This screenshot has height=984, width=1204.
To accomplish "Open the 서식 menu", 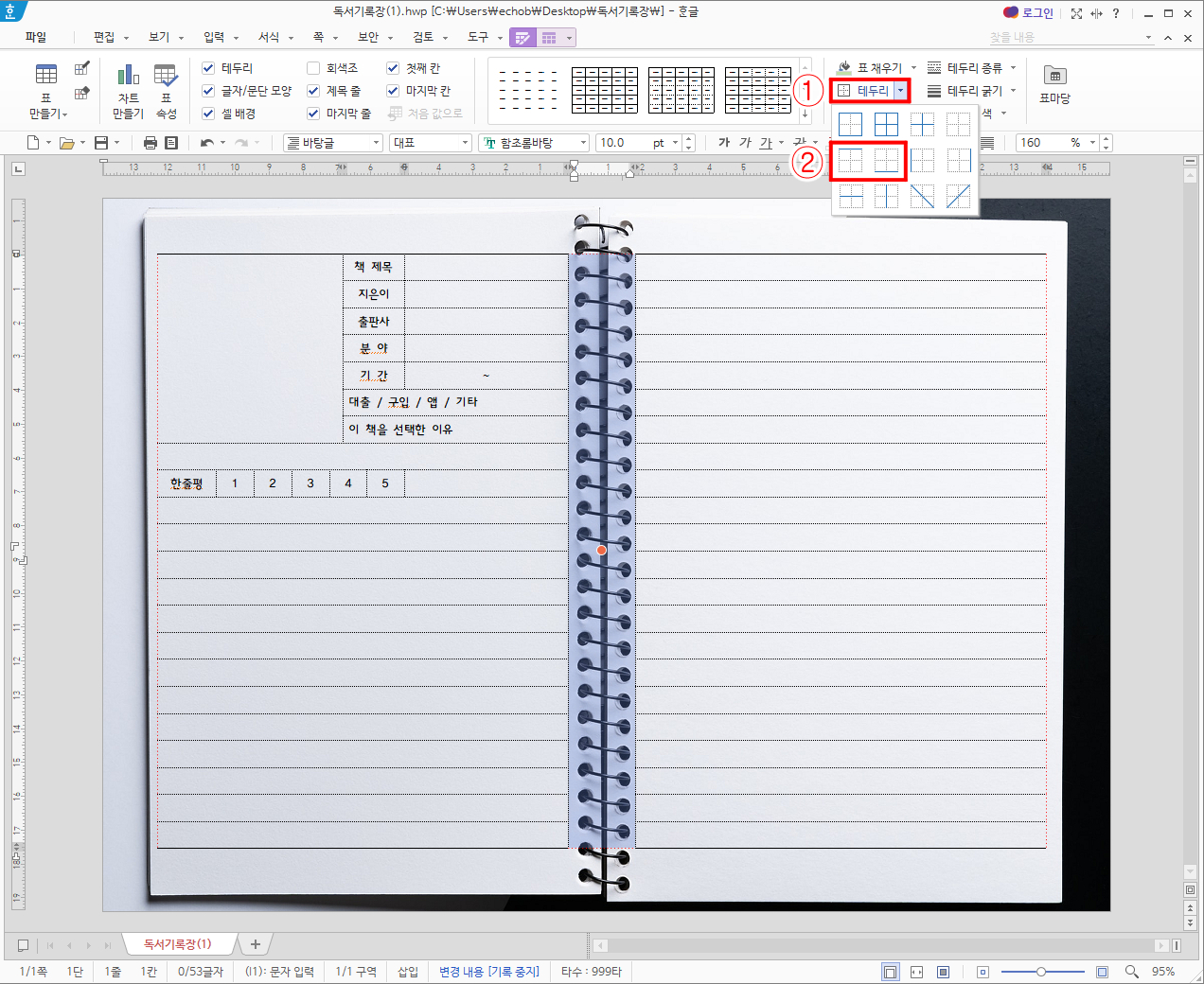I will (269, 37).
